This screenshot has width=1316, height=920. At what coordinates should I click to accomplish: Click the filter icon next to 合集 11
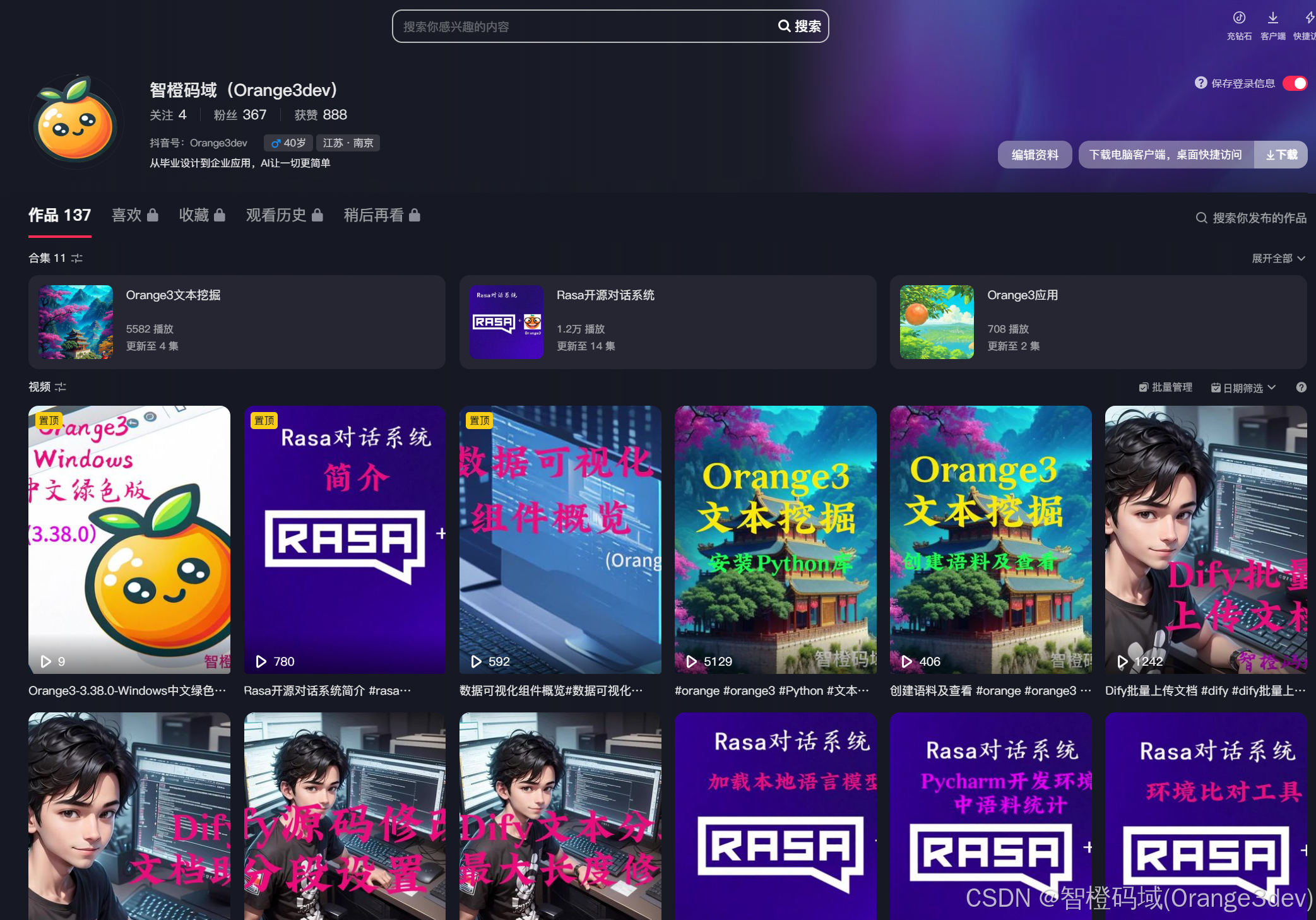77,258
